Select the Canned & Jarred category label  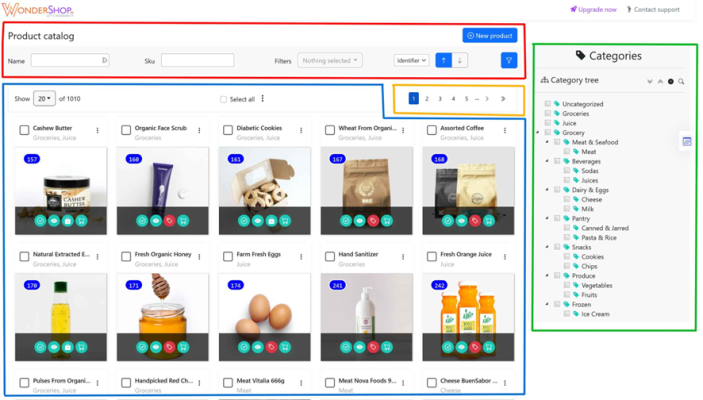click(x=605, y=228)
